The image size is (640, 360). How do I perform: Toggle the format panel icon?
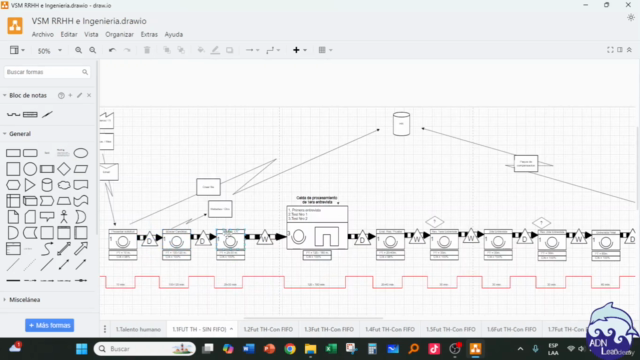click(620, 50)
